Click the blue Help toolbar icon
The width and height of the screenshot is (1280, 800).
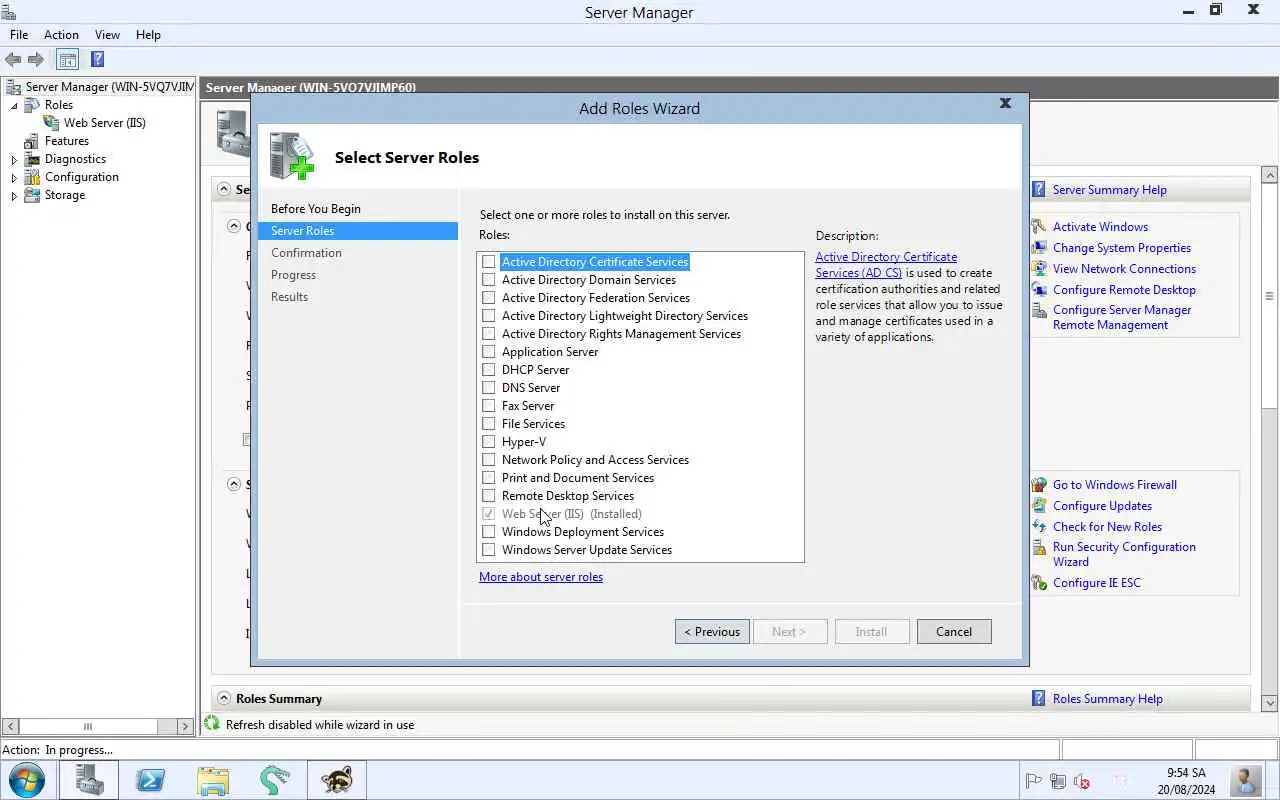pos(97,60)
